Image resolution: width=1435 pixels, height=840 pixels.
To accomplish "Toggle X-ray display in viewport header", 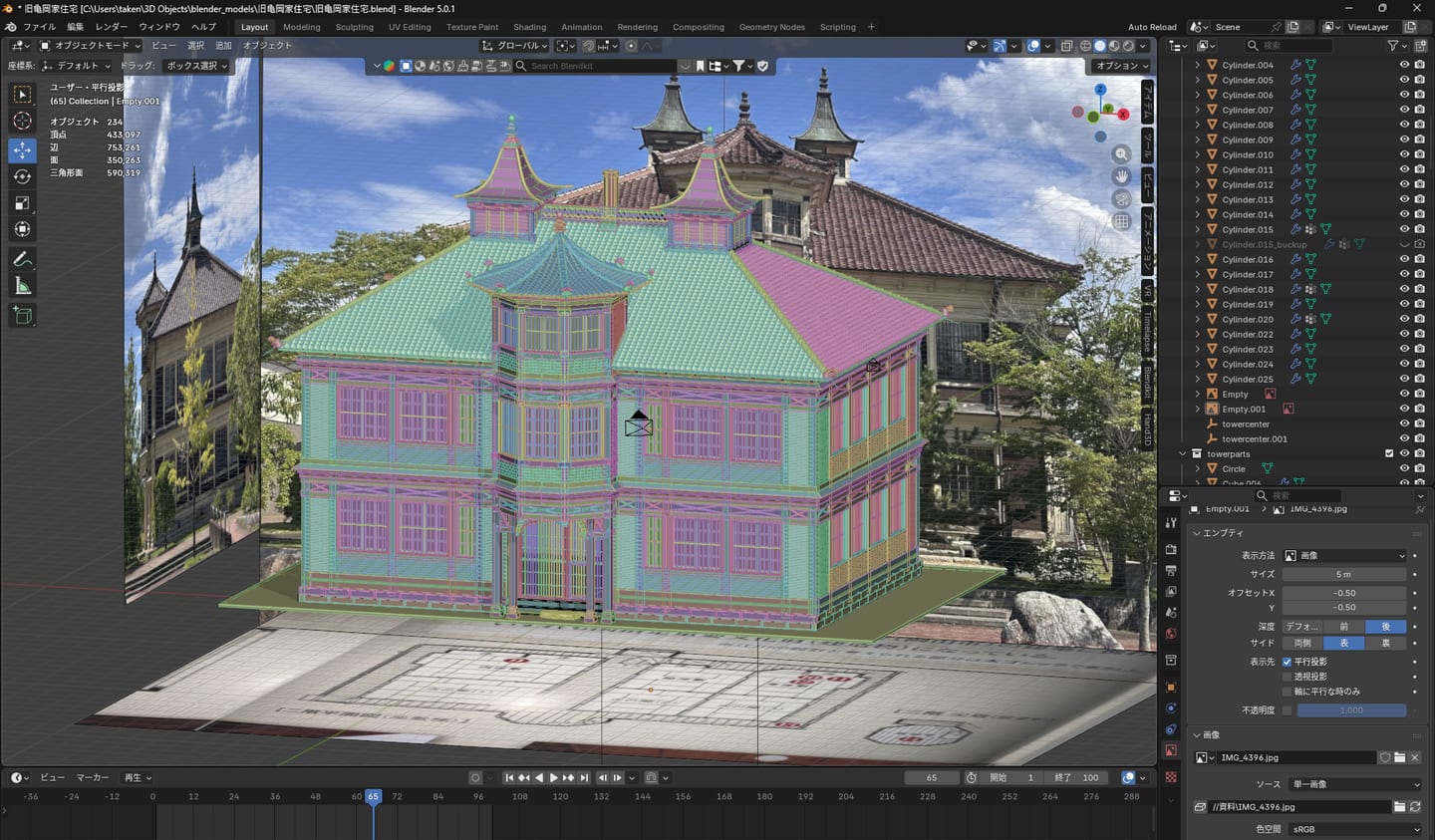I will [1066, 46].
